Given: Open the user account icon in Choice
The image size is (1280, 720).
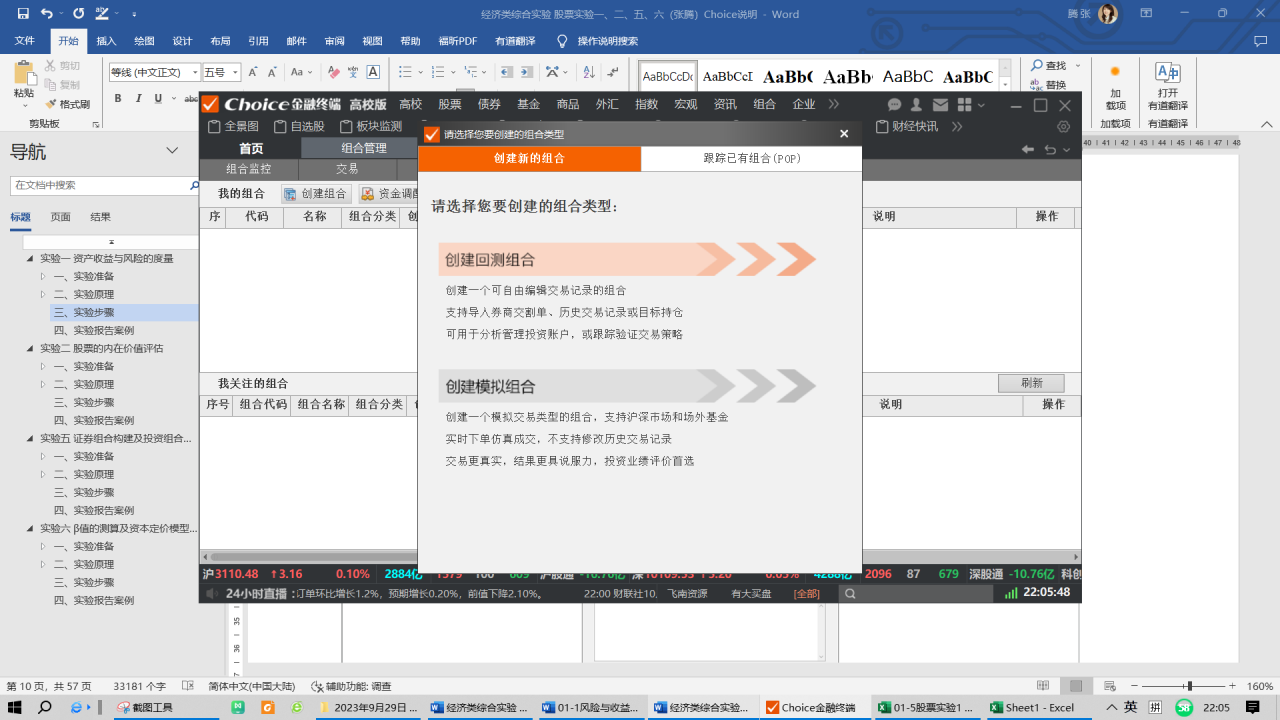Looking at the screenshot, I should coord(917,105).
